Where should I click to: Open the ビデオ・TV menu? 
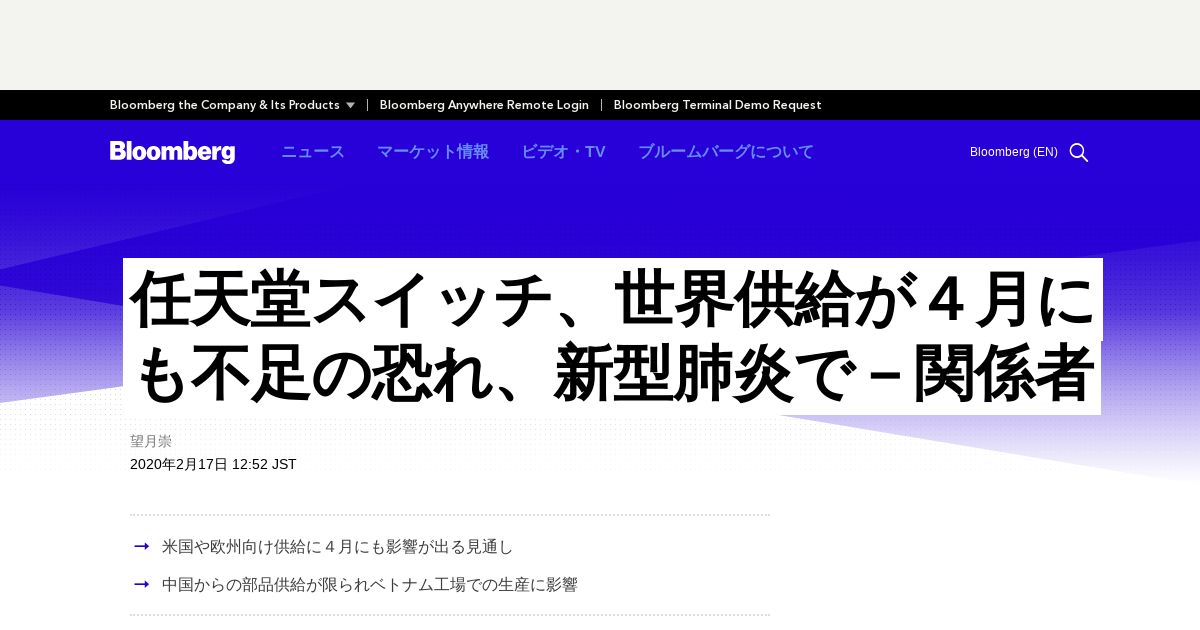563,152
